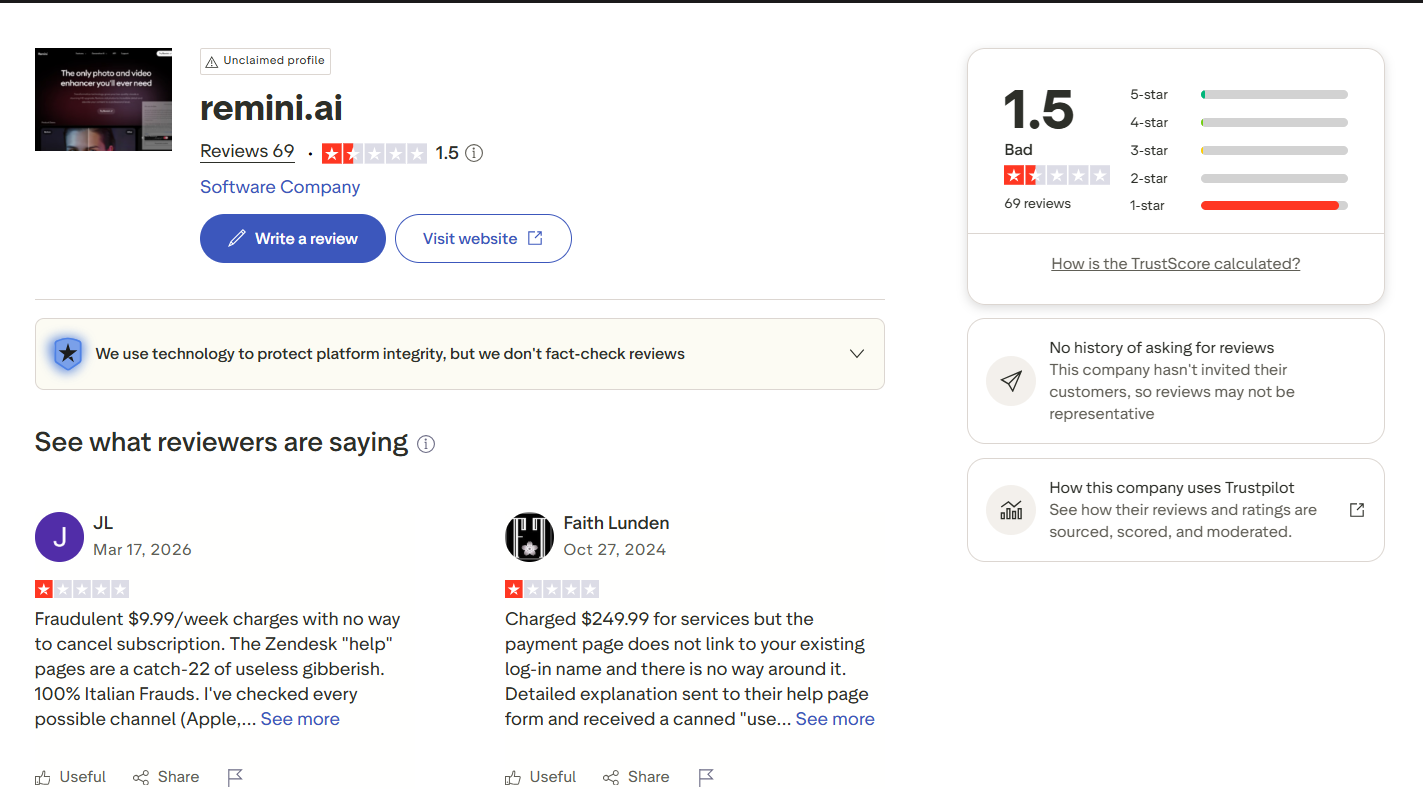Screen dimensions: 1423x789
Task: Mark JL's review as Useful
Action: coord(70,777)
